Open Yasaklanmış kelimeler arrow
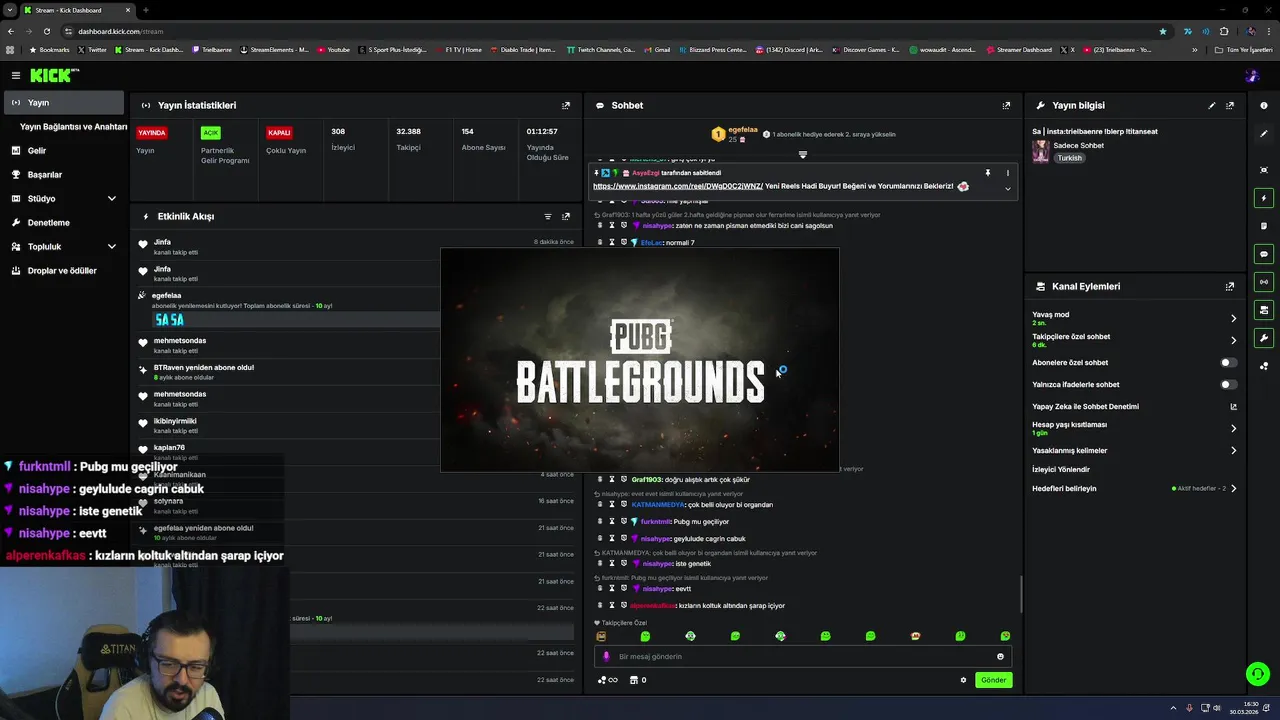Image resolution: width=1280 pixels, height=720 pixels. click(x=1233, y=450)
